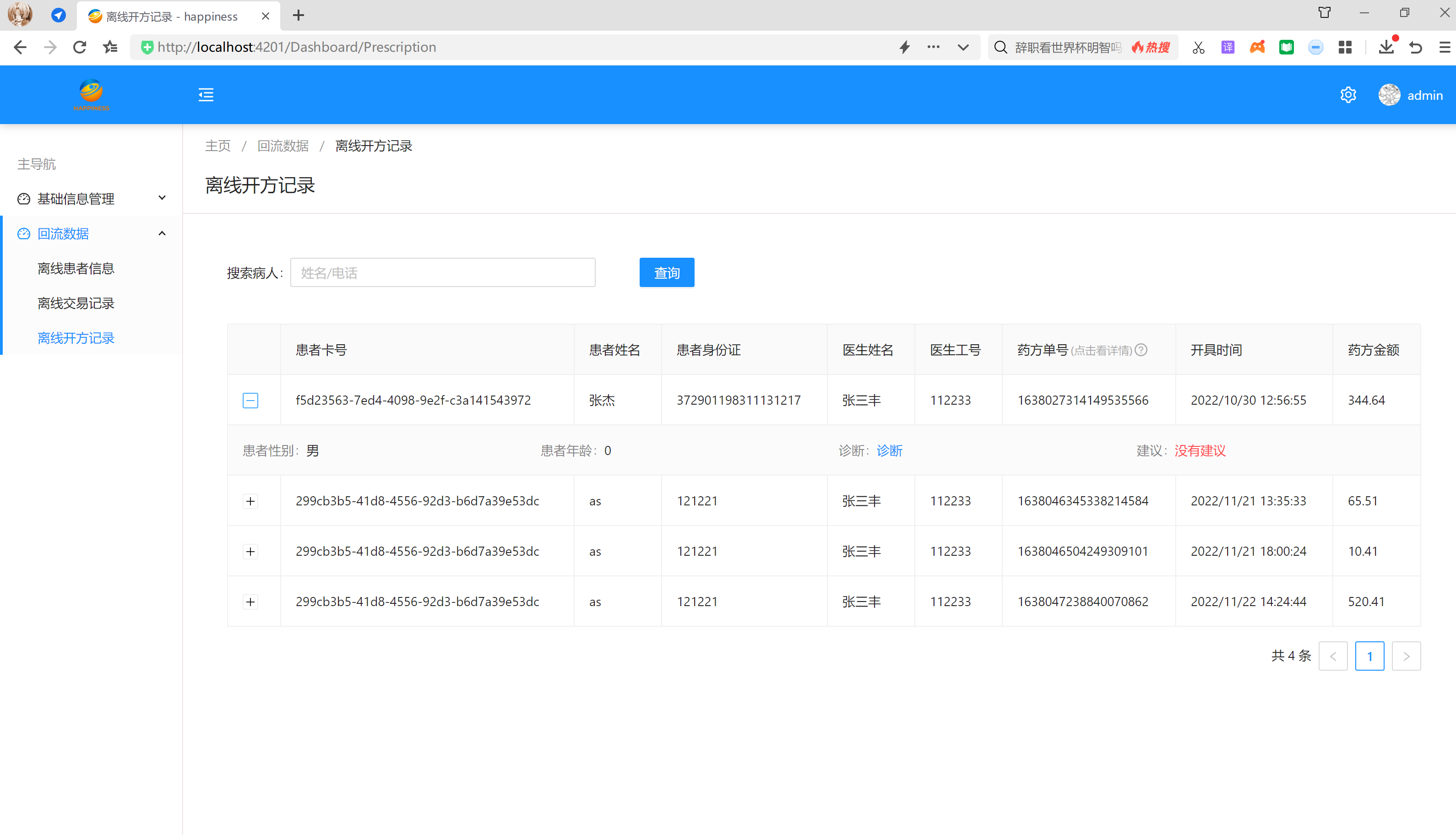Click 回流数据 sidebar menu label

(x=63, y=234)
